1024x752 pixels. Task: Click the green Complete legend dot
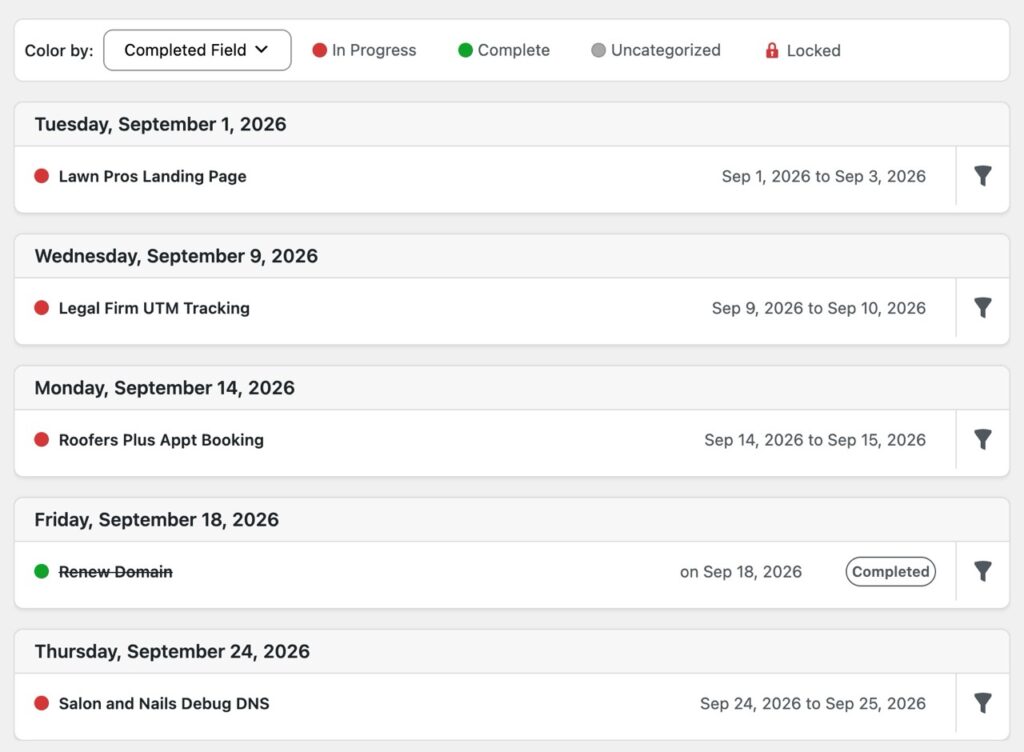coord(465,50)
